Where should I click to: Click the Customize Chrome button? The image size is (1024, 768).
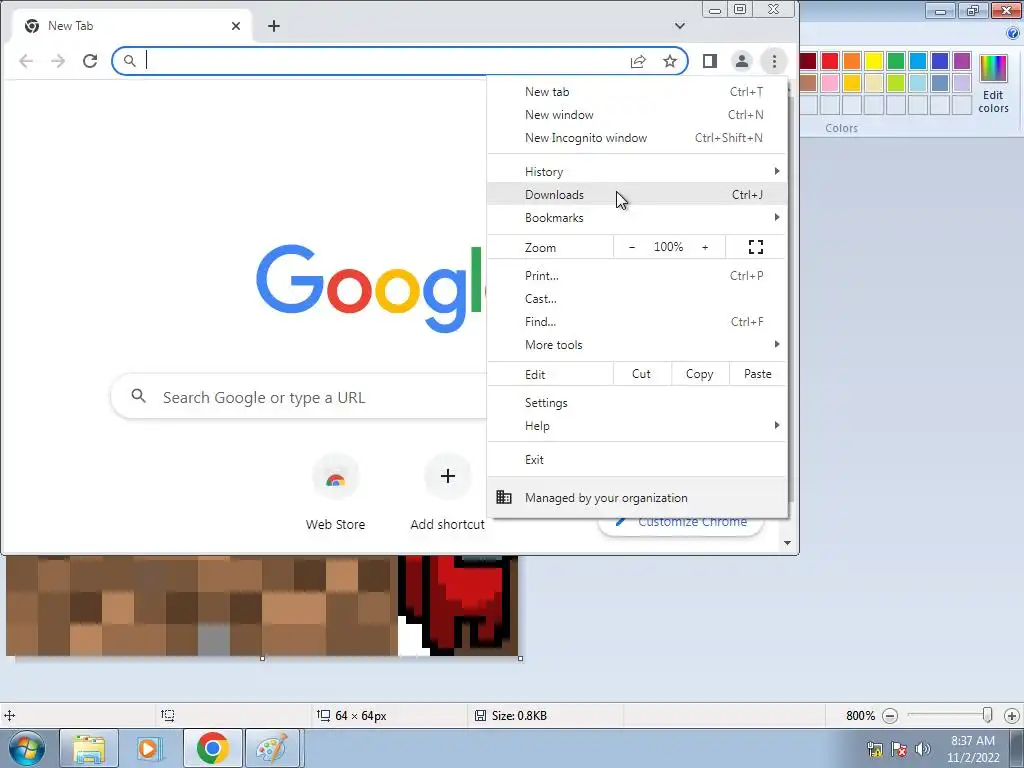click(680, 523)
